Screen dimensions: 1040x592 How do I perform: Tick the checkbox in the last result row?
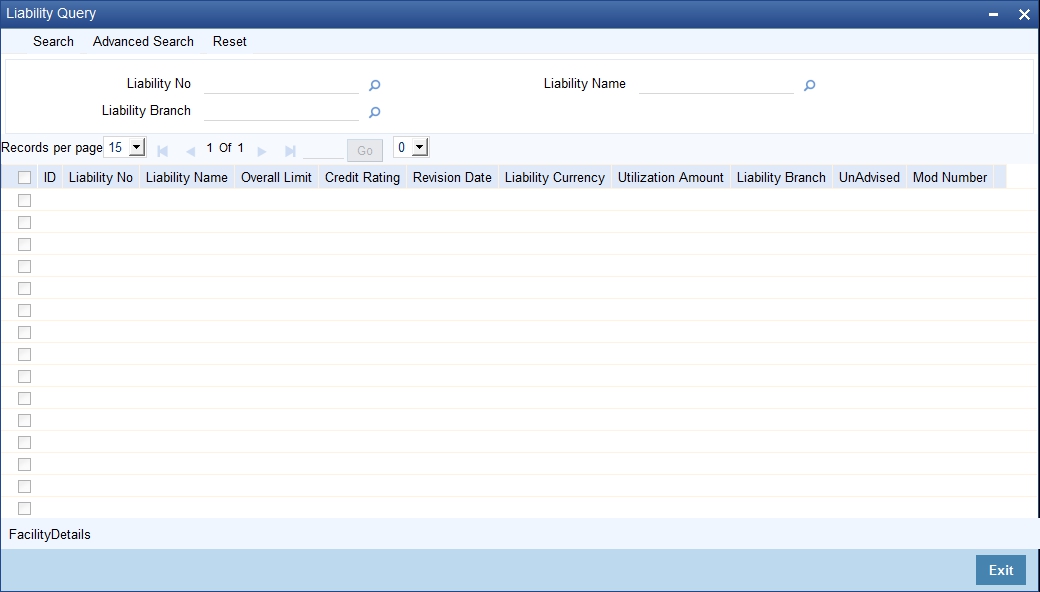25,508
